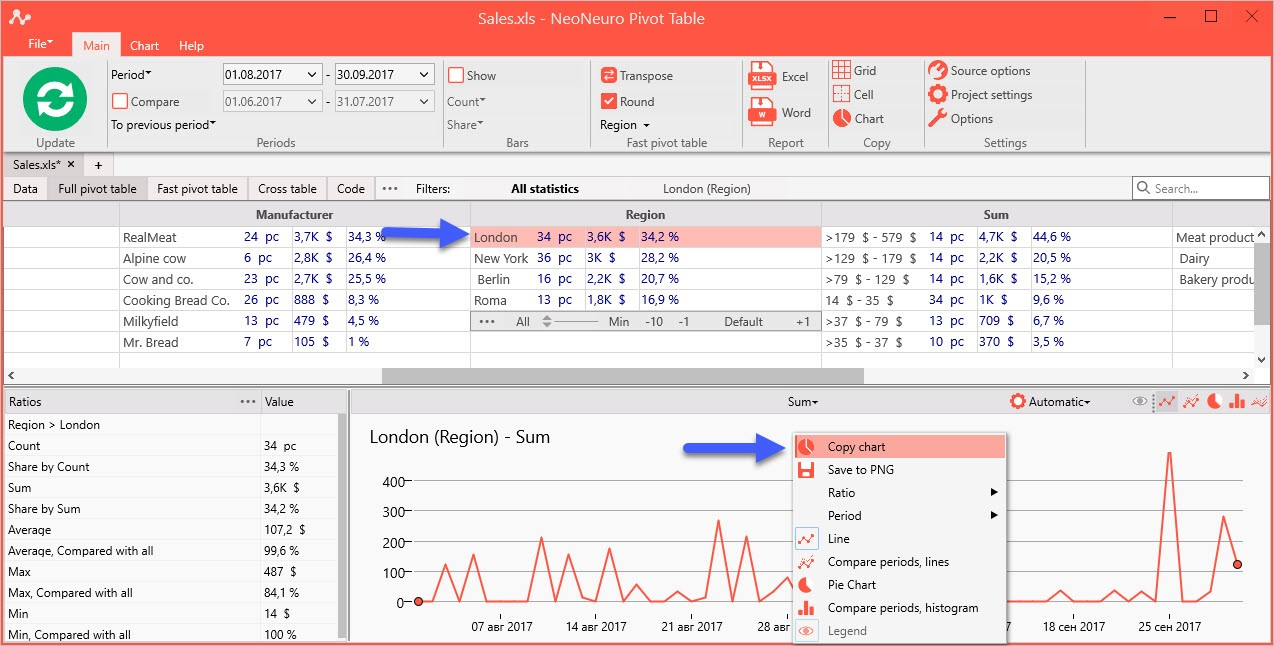The image size is (1274, 646).
Task: Select Line chart type in chart toolbar
Action: [1166, 401]
